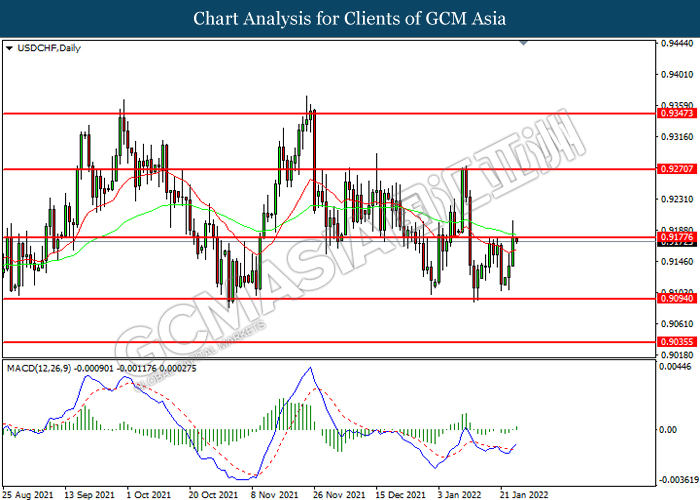Click the 20 Oct 2021 date label
Screen dimensions: 700x500
213,495
